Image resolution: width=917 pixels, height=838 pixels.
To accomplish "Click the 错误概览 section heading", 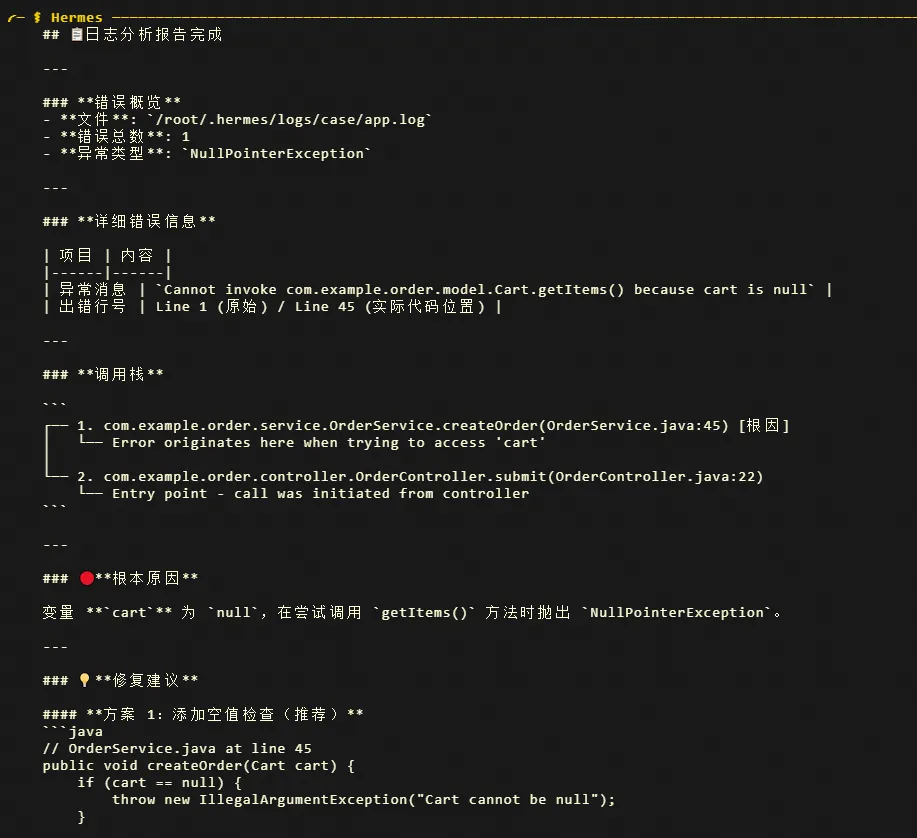I will click(130, 102).
